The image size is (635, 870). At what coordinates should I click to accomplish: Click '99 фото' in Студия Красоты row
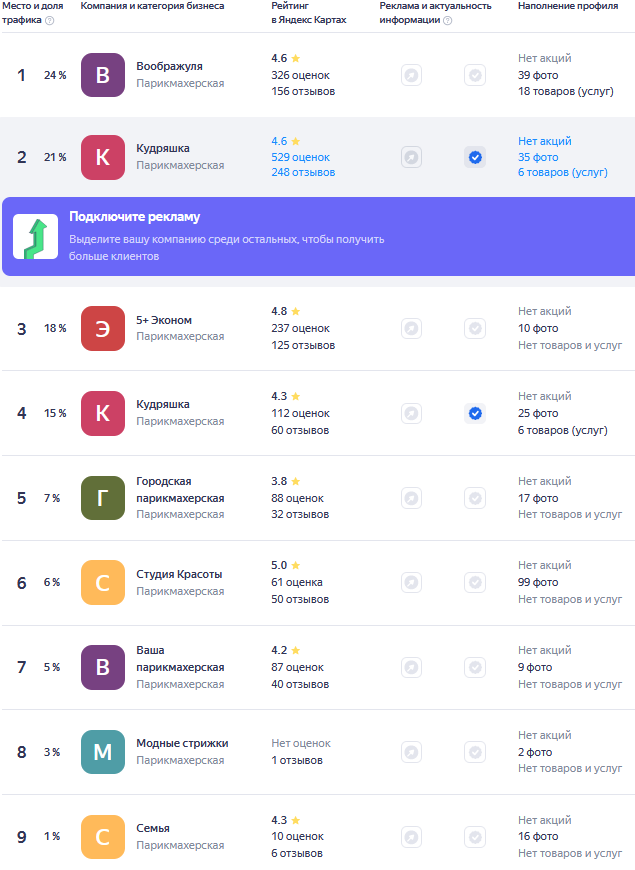[x=538, y=582]
